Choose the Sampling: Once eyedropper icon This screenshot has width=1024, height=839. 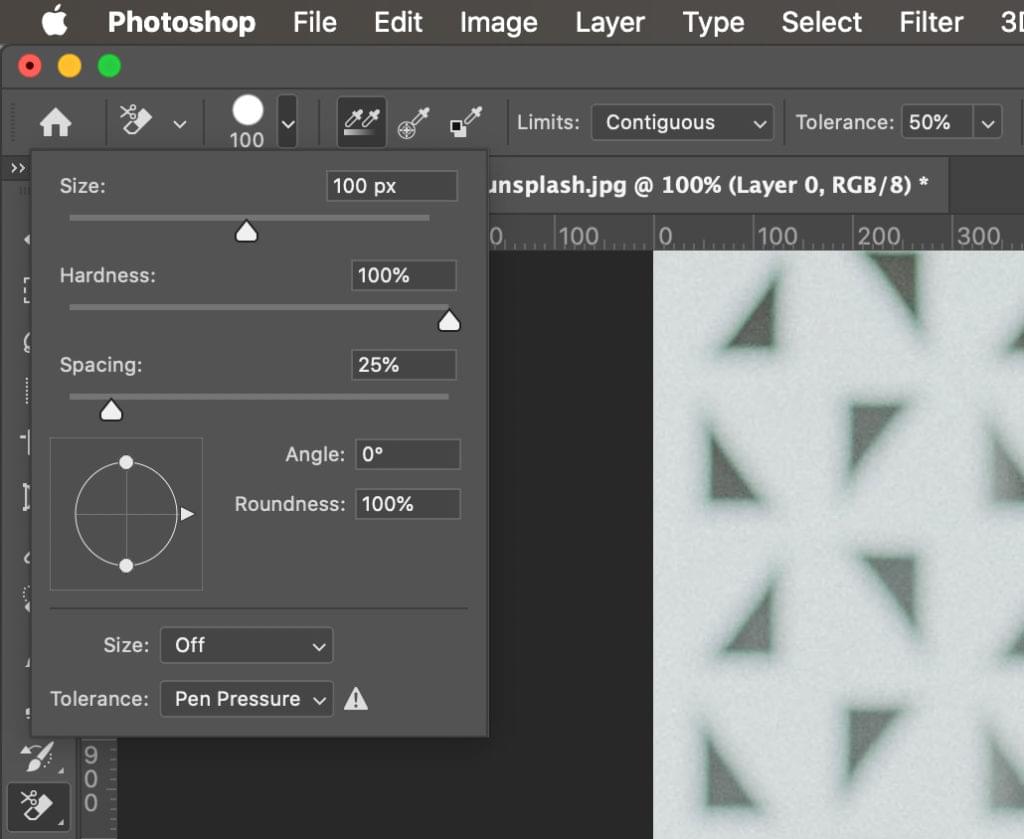[x=413, y=123]
